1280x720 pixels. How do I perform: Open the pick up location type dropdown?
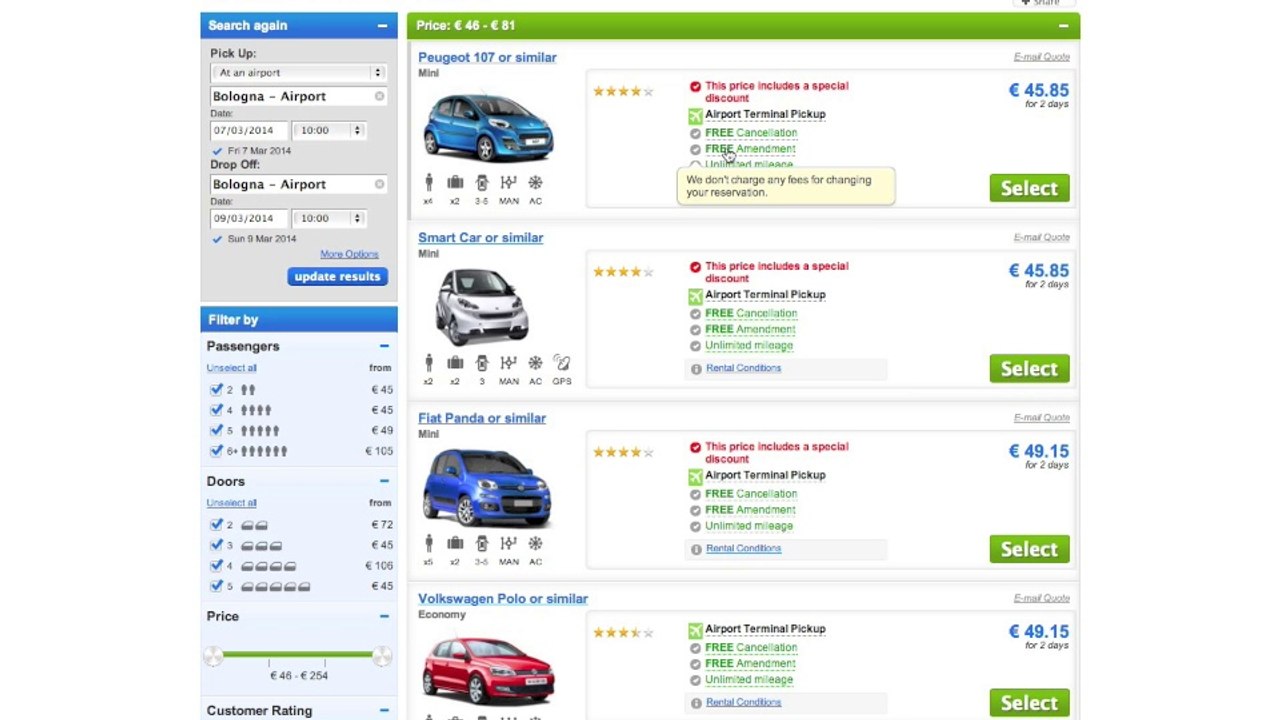tap(298, 73)
